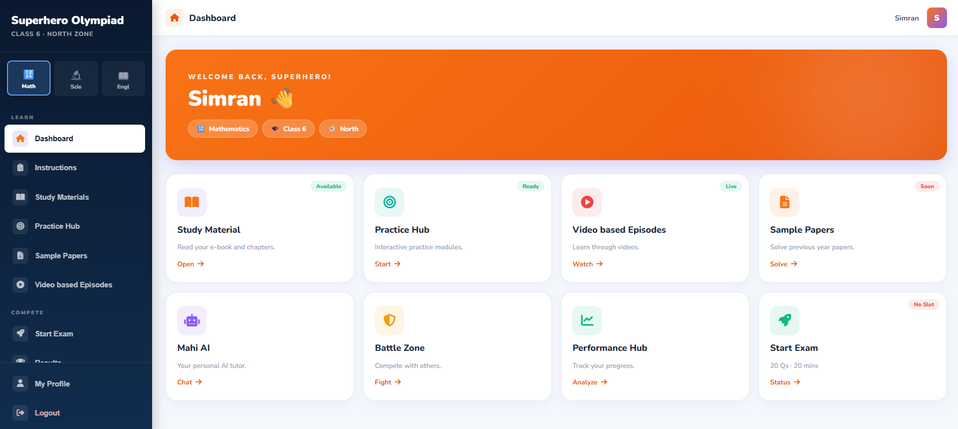958x429 pixels.
Task: Open Dashboard in the sidebar
Action: click(x=75, y=139)
